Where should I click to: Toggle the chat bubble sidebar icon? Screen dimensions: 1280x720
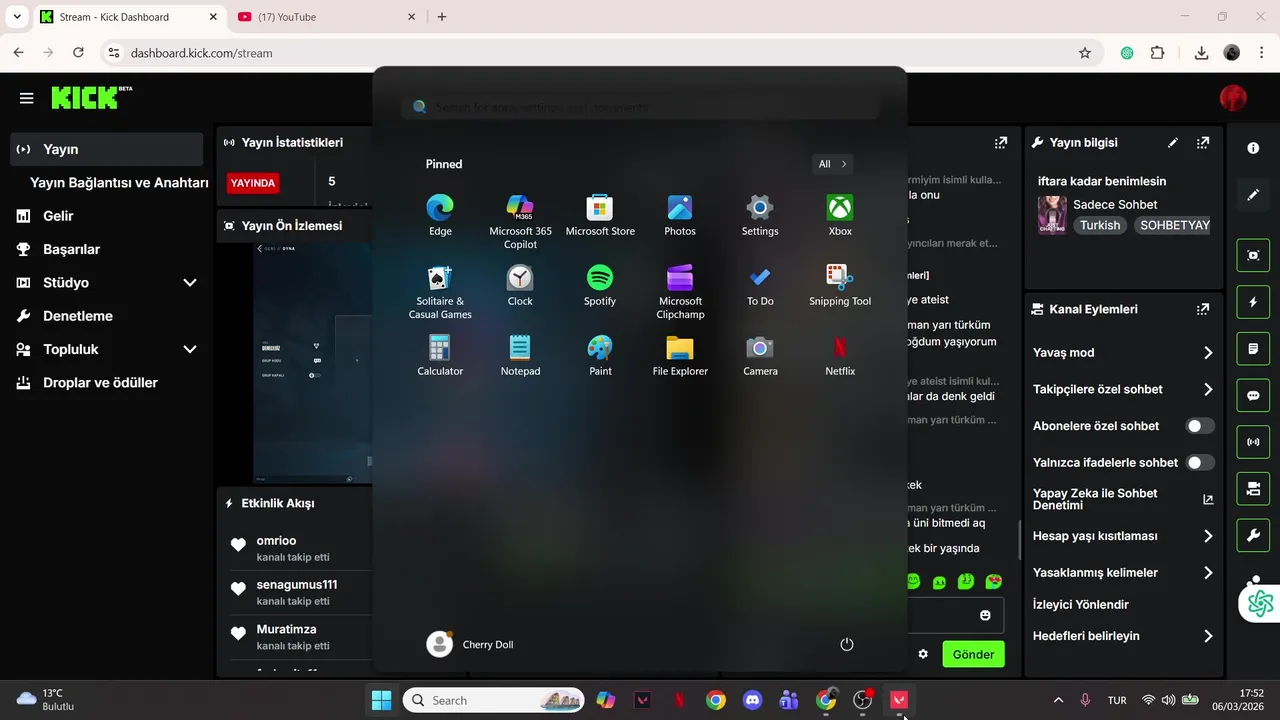(1253, 395)
